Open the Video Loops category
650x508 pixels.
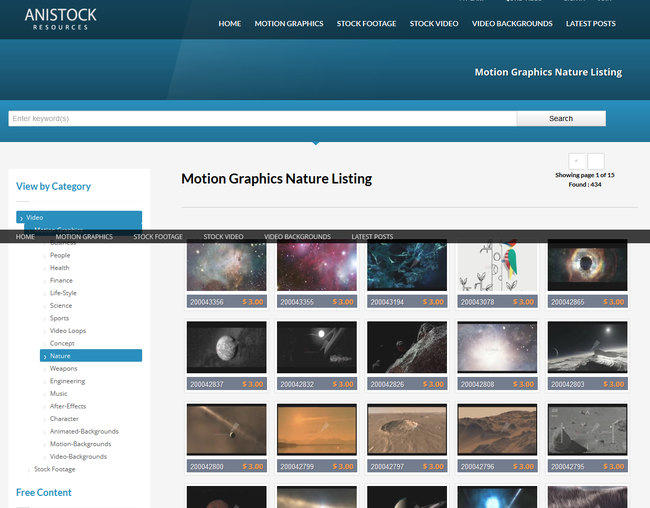pyautogui.click(x=68, y=331)
